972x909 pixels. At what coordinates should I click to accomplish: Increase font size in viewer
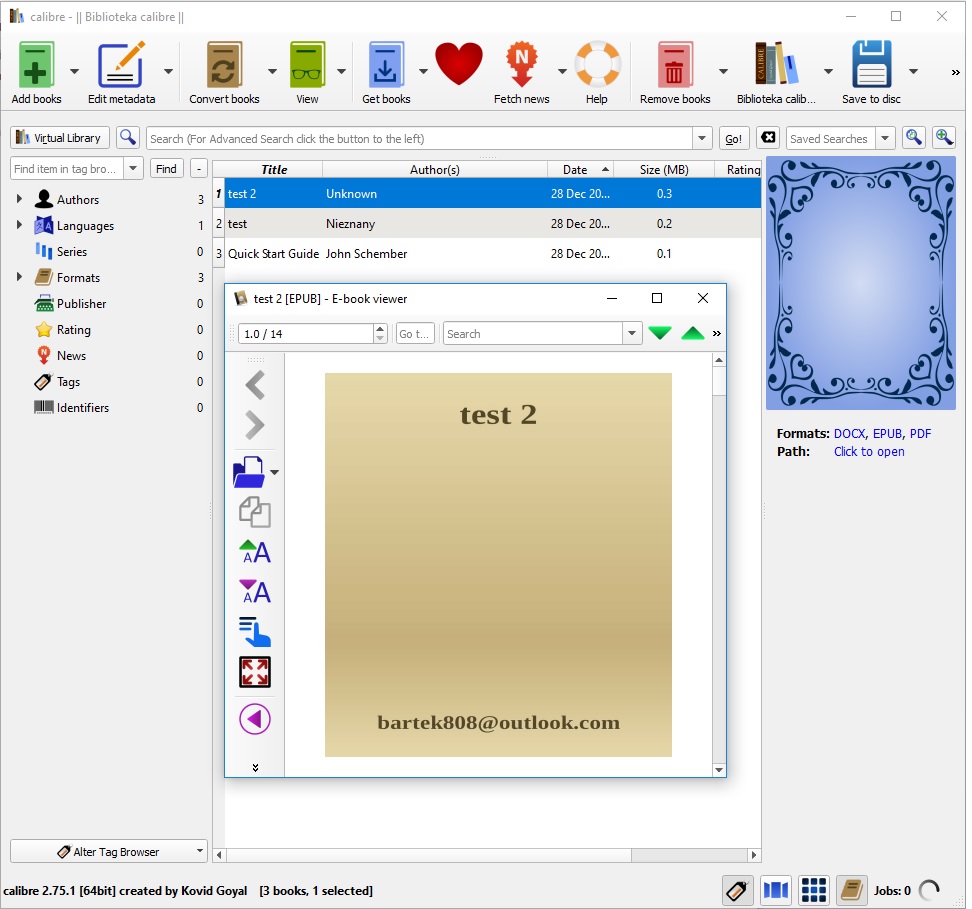[255, 552]
